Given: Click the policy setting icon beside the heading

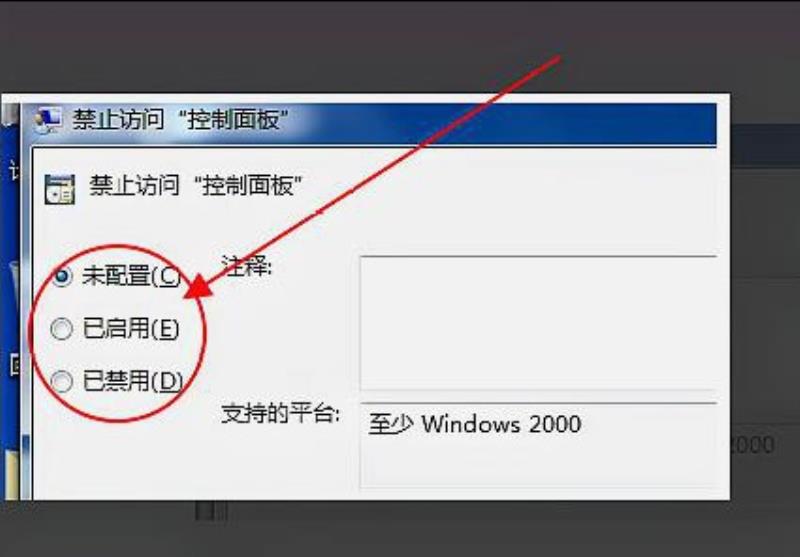Looking at the screenshot, I should tap(60, 189).
